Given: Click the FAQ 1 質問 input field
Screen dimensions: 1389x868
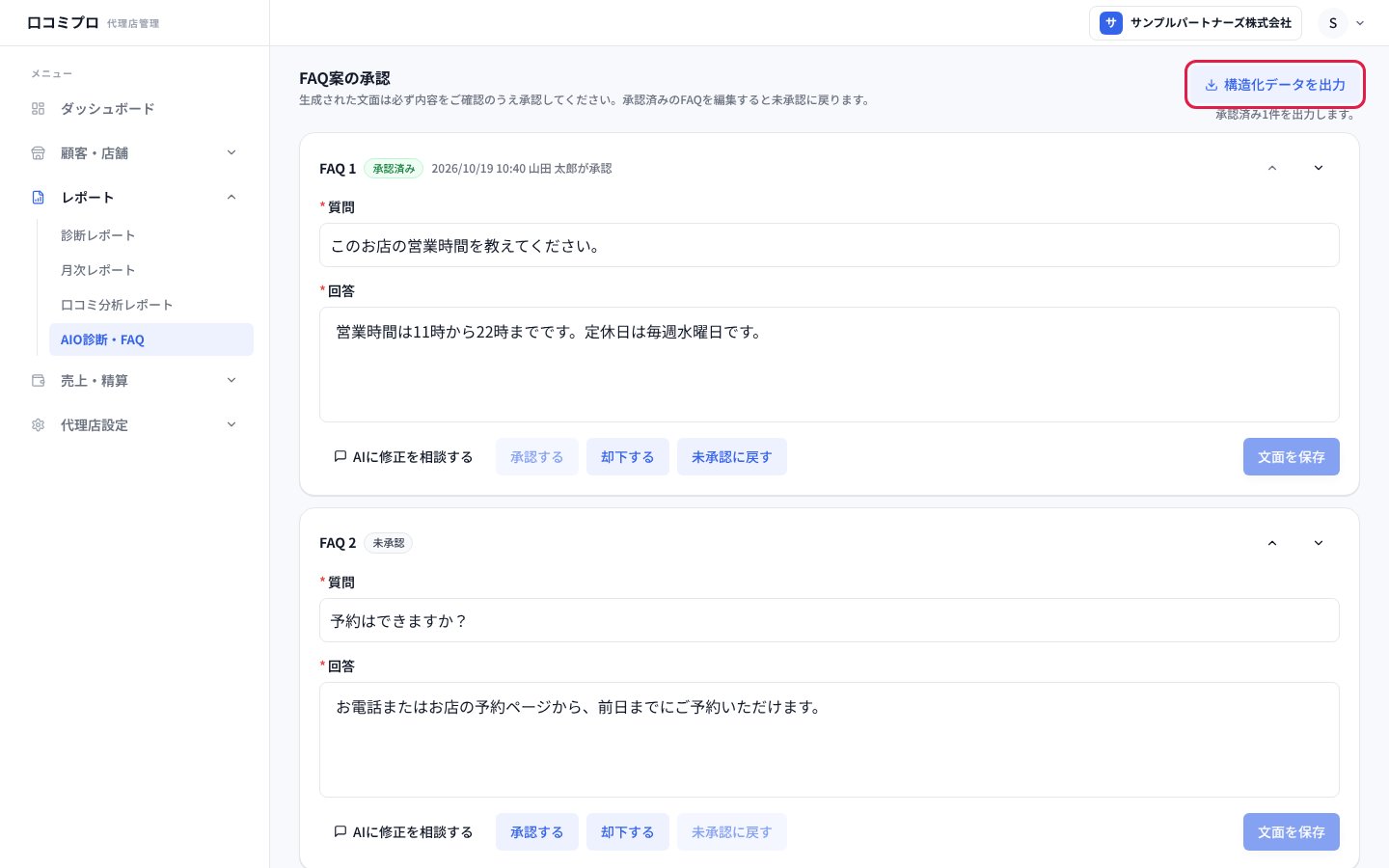Looking at the screenshot, I should coord(830,245).
